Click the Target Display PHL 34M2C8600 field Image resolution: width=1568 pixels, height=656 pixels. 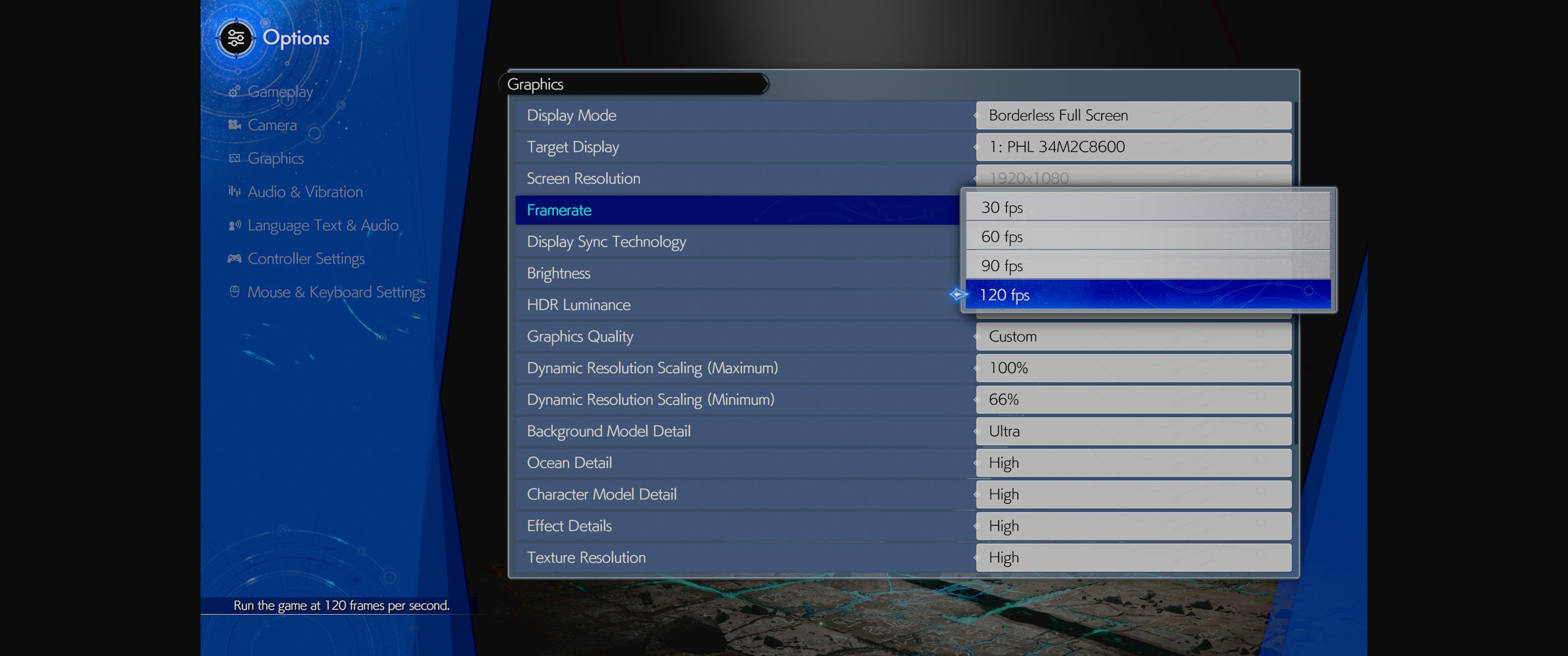coord(1133,147)
